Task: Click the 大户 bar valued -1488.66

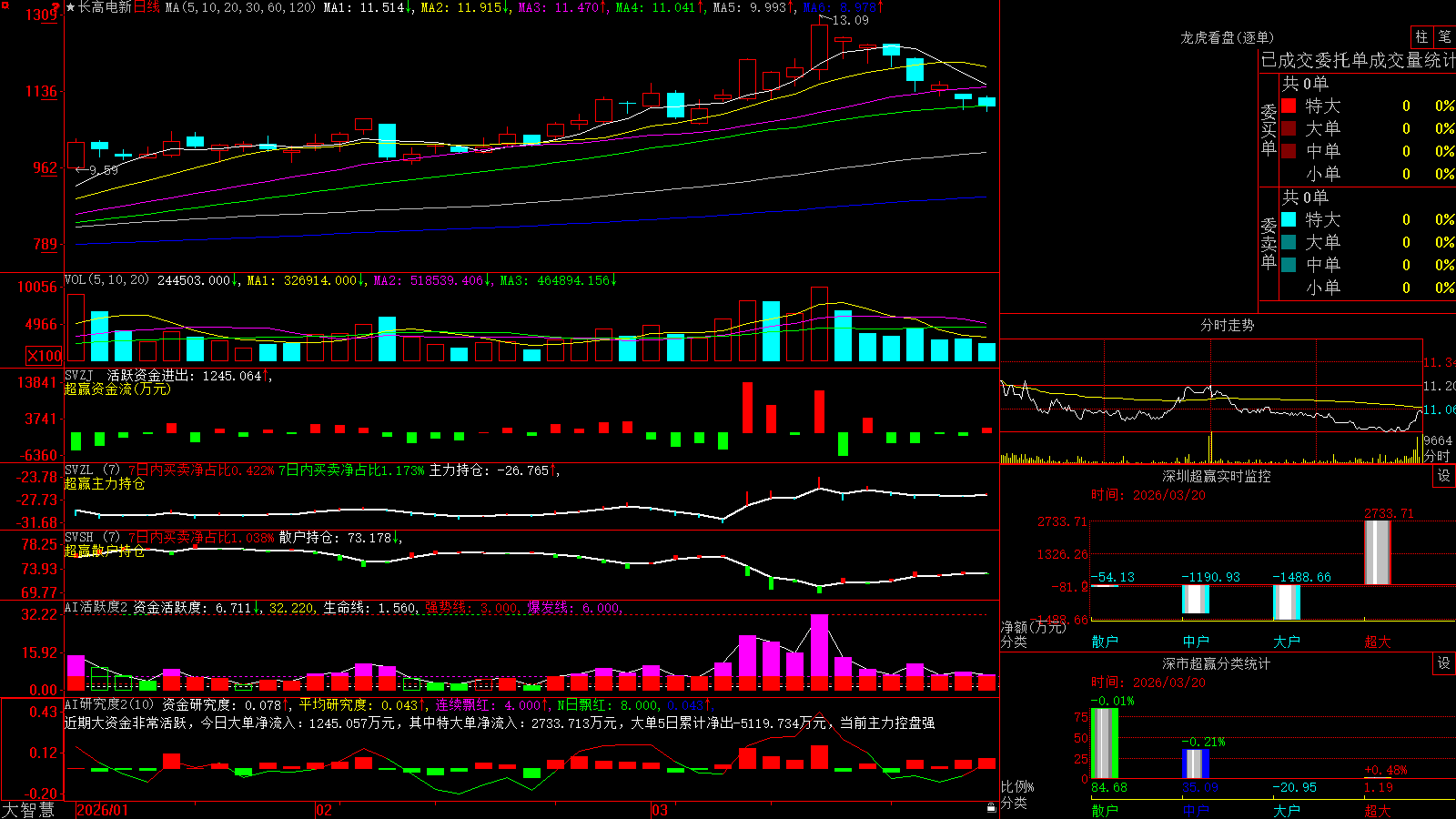Action: coord(1287,602)
